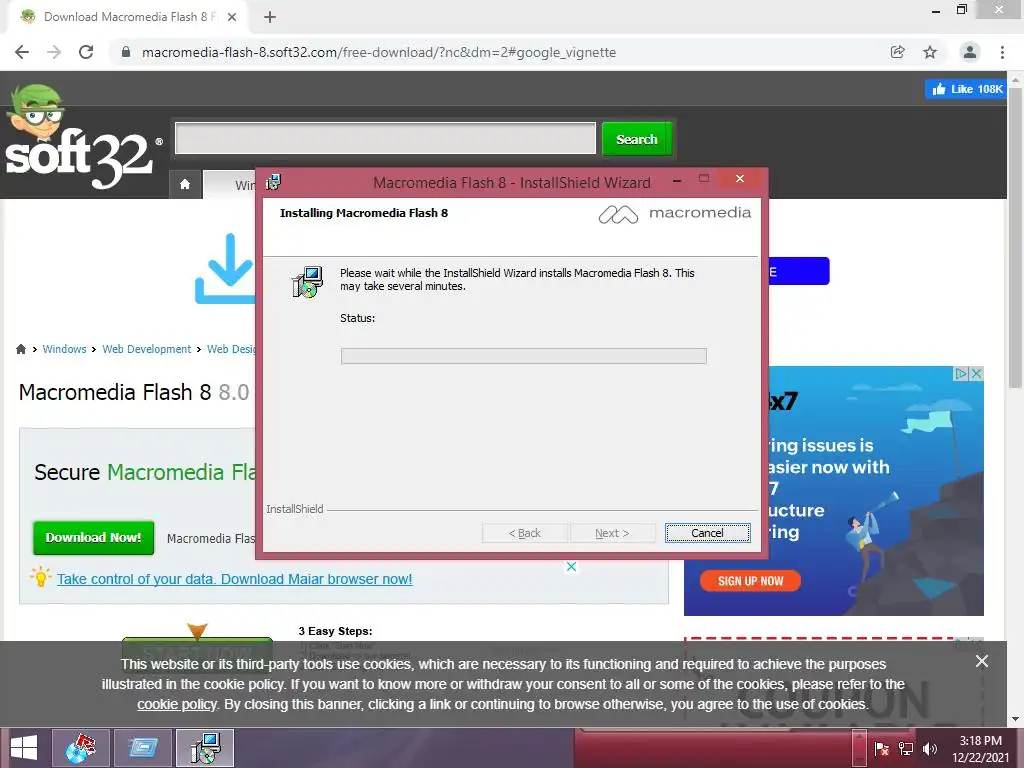Go back with the browser back arrow
This screenshot has width=1024, height=768.
coord(22,52)
